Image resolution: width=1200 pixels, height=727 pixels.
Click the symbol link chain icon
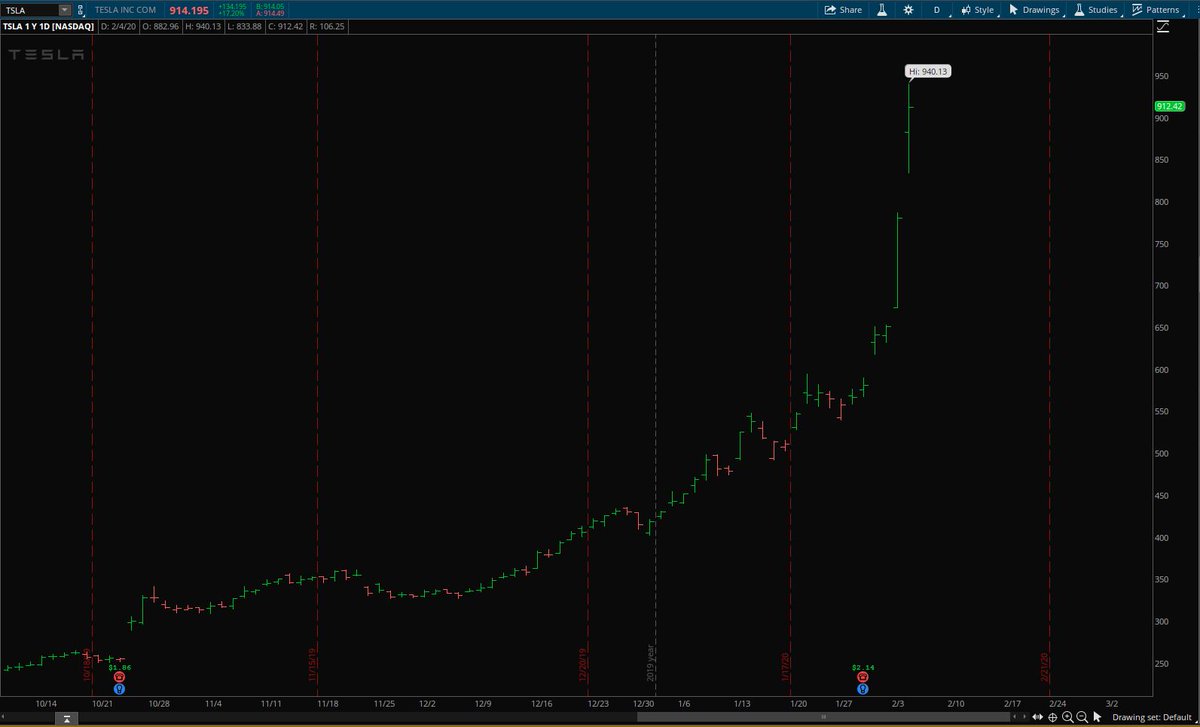click(x=82, y=9)
